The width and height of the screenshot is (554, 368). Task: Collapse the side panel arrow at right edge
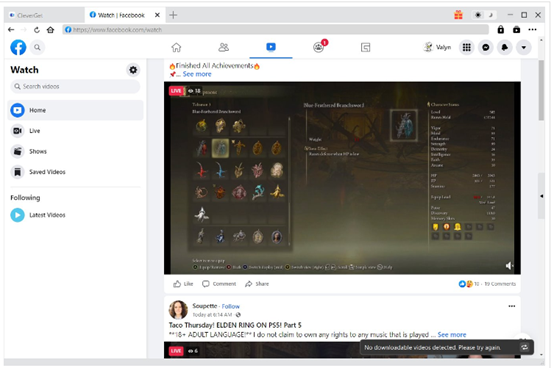[541, 196]
